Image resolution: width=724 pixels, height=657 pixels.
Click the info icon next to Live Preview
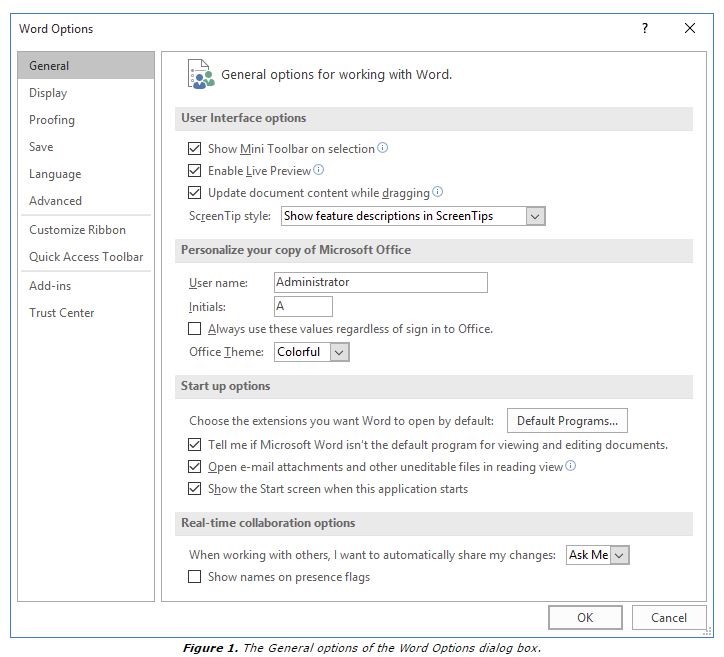tap(319, 170)
